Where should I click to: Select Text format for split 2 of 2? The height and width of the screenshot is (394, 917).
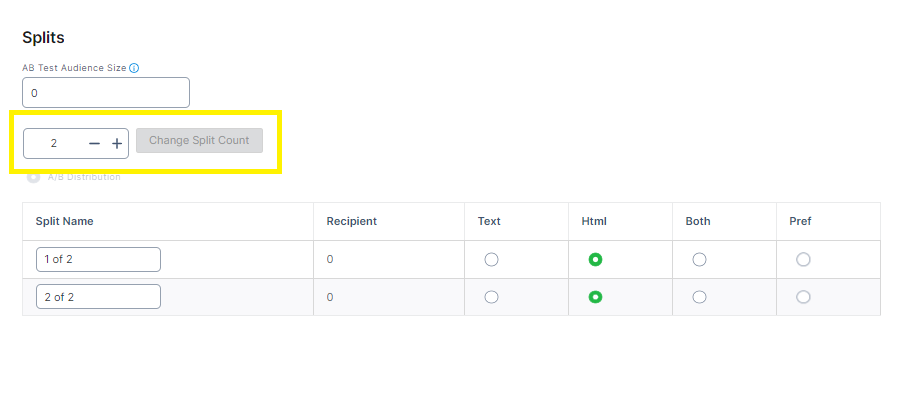pos(491,297)
